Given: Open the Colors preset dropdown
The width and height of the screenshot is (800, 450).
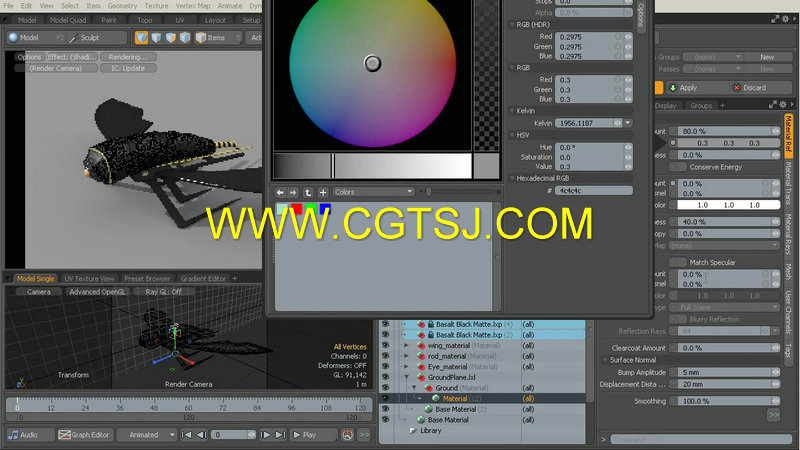Looking at the screenshot, I should pyautogui.click(x=373, y=192).
